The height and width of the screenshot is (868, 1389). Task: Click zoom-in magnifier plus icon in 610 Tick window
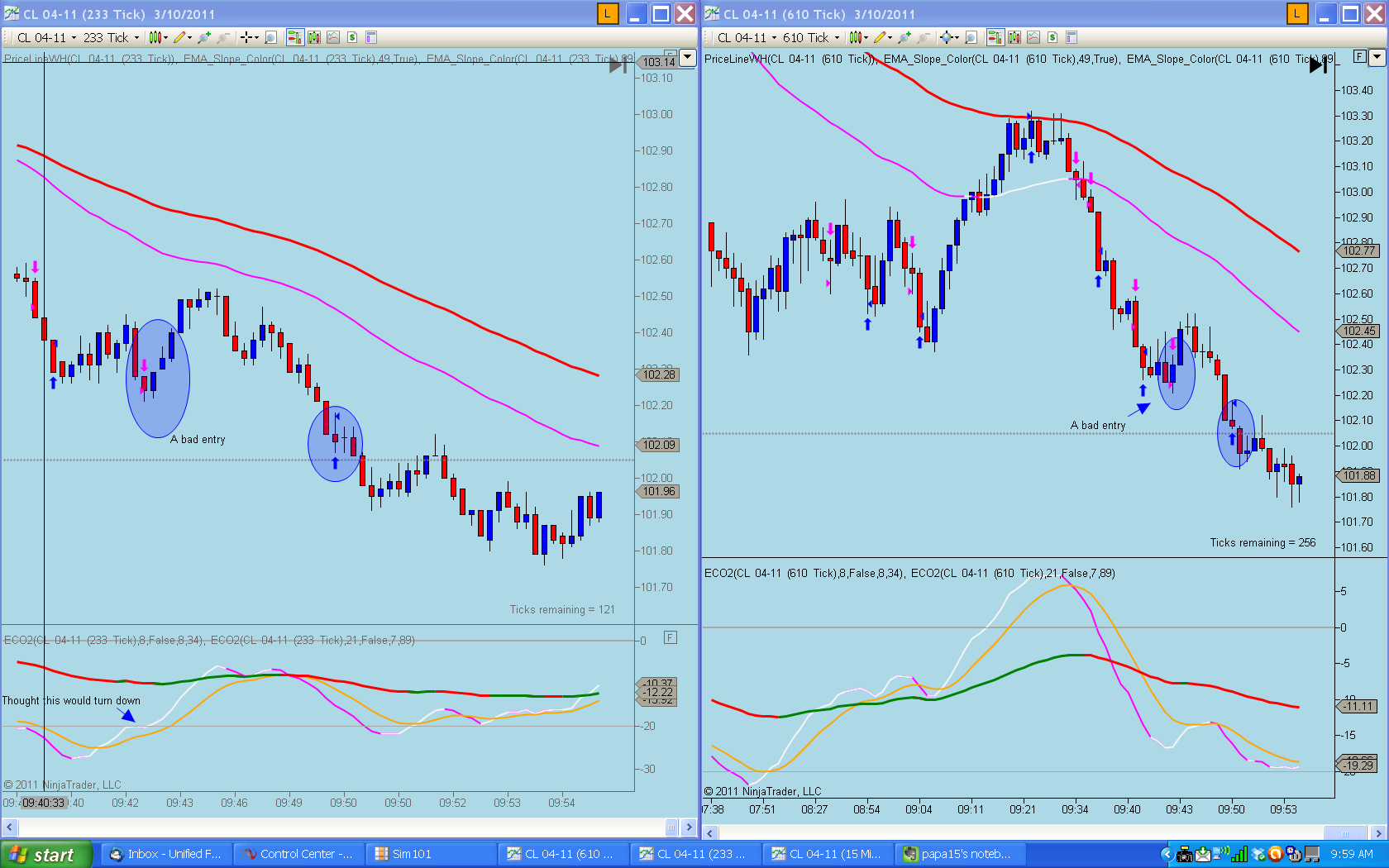click(x=905, y=37)
